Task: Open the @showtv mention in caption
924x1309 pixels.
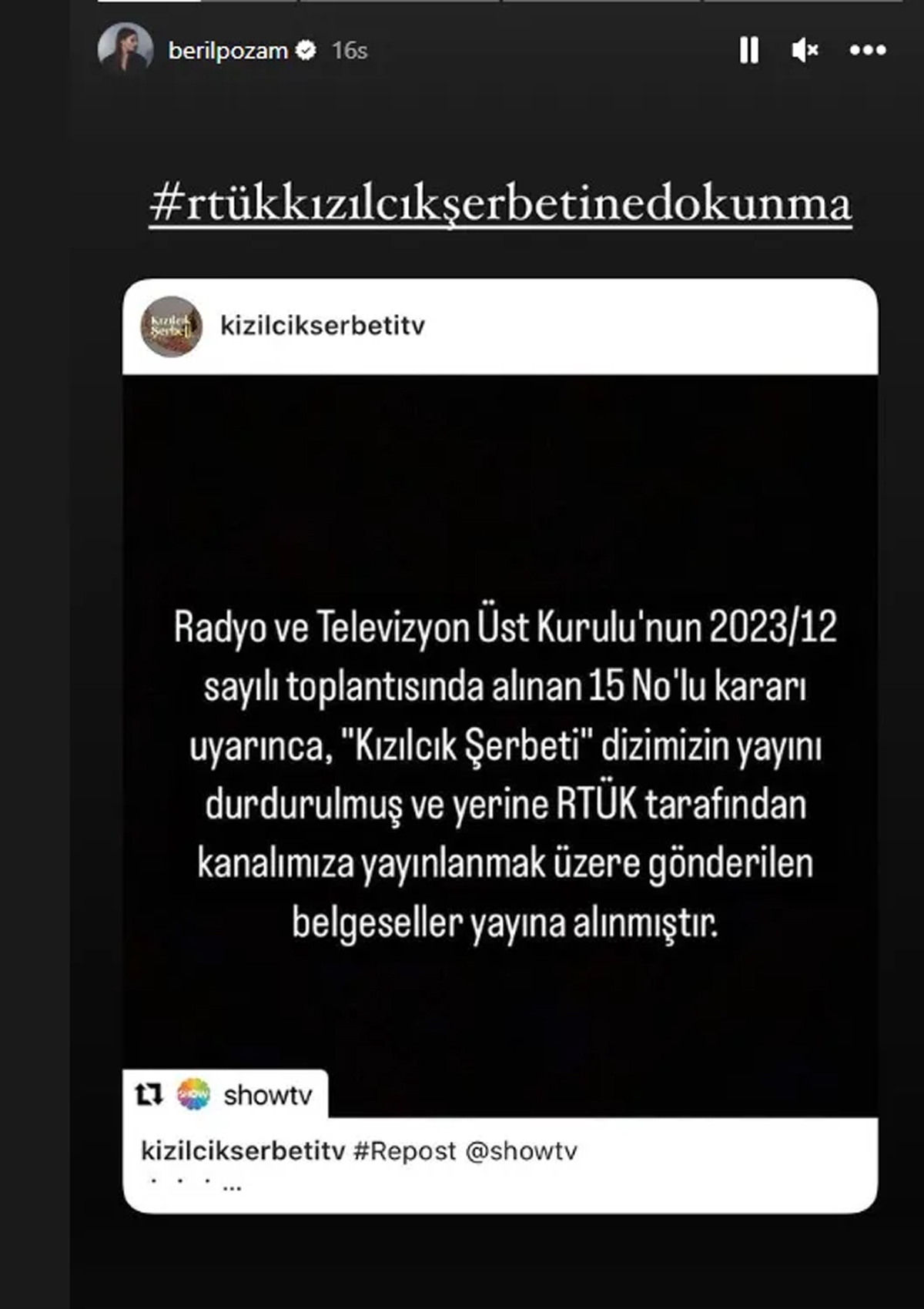Action: click(x=521, y=1151)
